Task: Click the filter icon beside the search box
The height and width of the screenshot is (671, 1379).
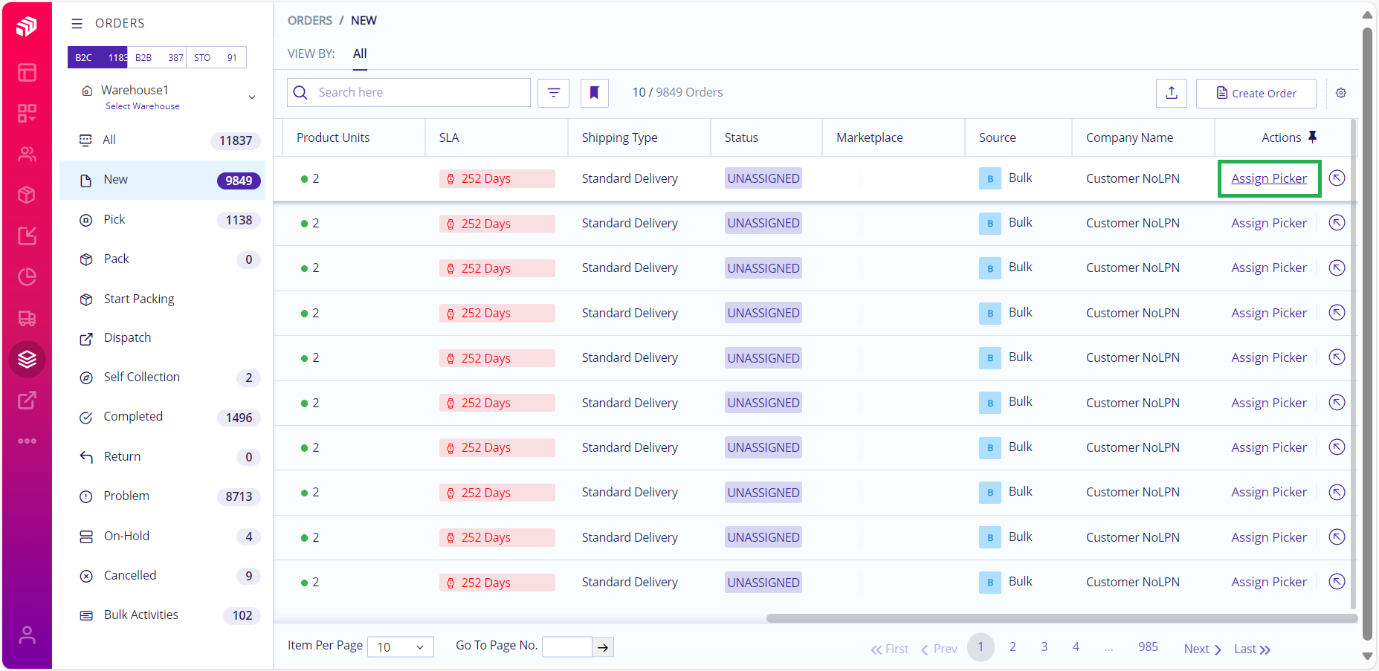Action: coord(553,92)
